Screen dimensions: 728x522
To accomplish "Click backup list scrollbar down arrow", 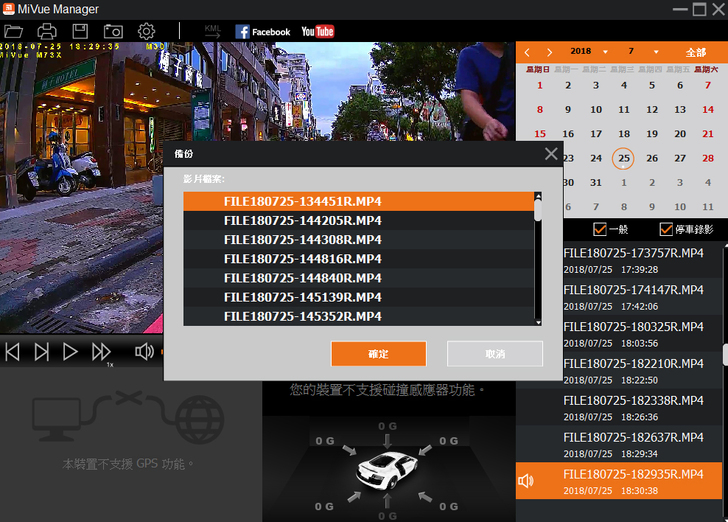I will pos(538,322).
